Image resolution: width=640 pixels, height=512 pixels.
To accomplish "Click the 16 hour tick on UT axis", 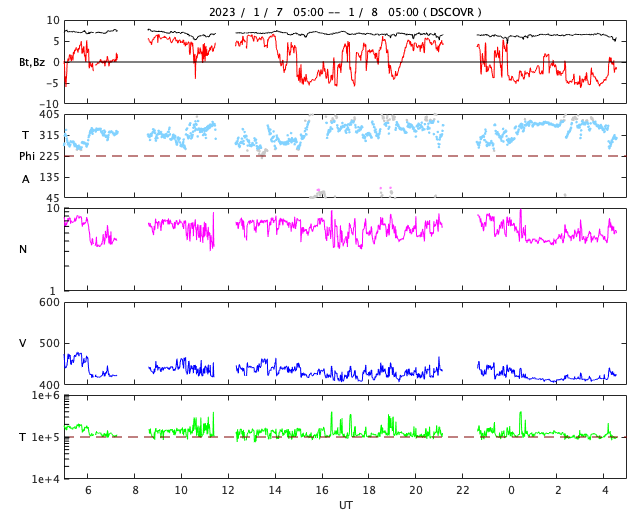I will (322, 490).
